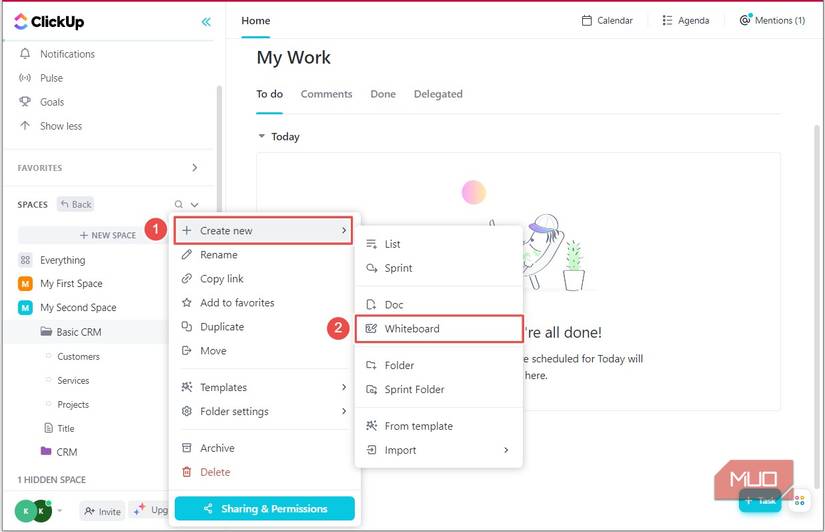
Task: Collapse the sidebar with double-chevron icon
Action: click(206, 22)
